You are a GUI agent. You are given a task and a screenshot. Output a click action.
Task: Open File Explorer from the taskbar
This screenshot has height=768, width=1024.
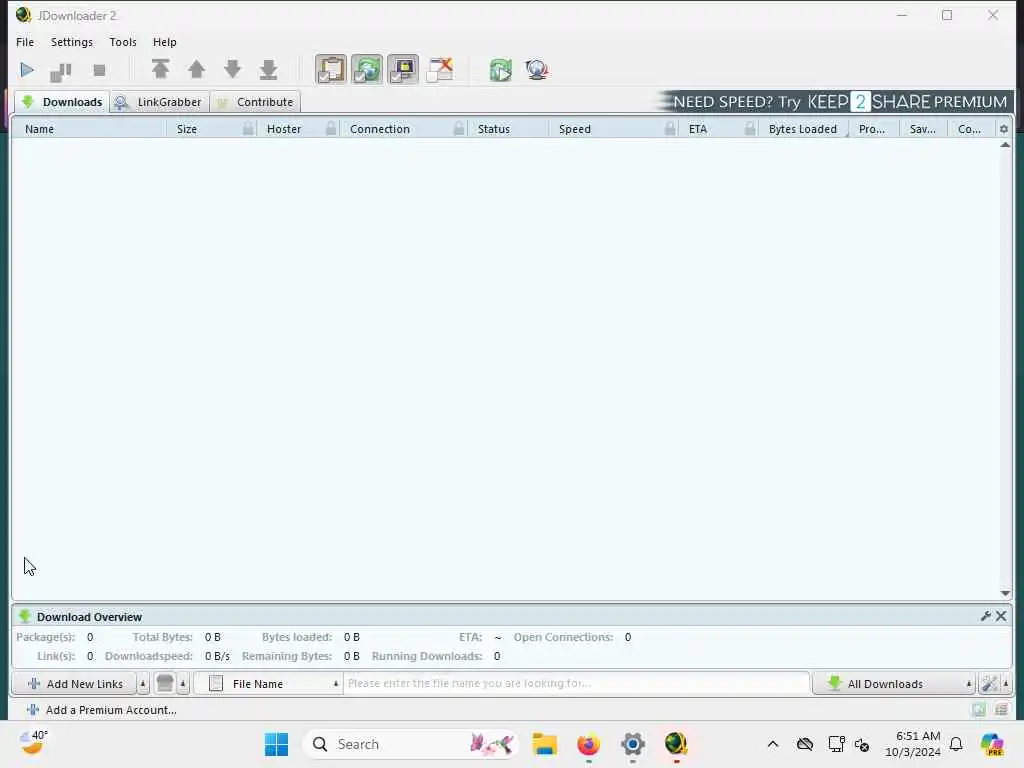click(544, 744)
